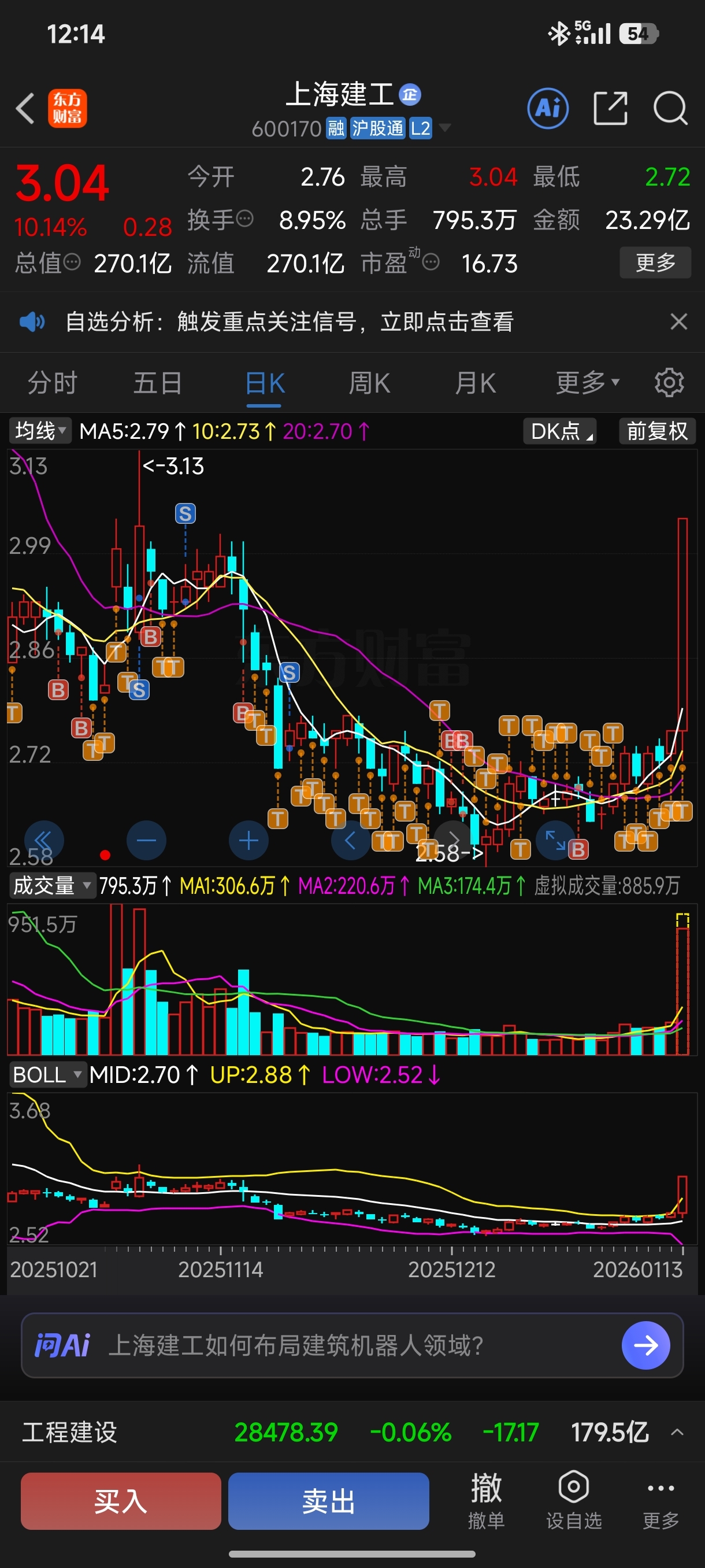Tap 设自选 watchlist icon

(574, 1501)
